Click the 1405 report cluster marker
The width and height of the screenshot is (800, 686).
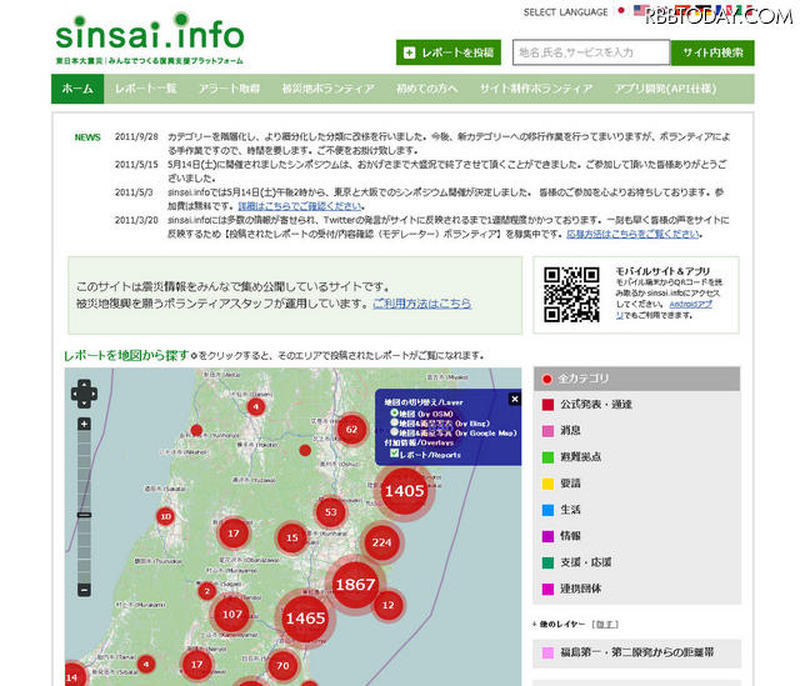(x=404, y=491)
